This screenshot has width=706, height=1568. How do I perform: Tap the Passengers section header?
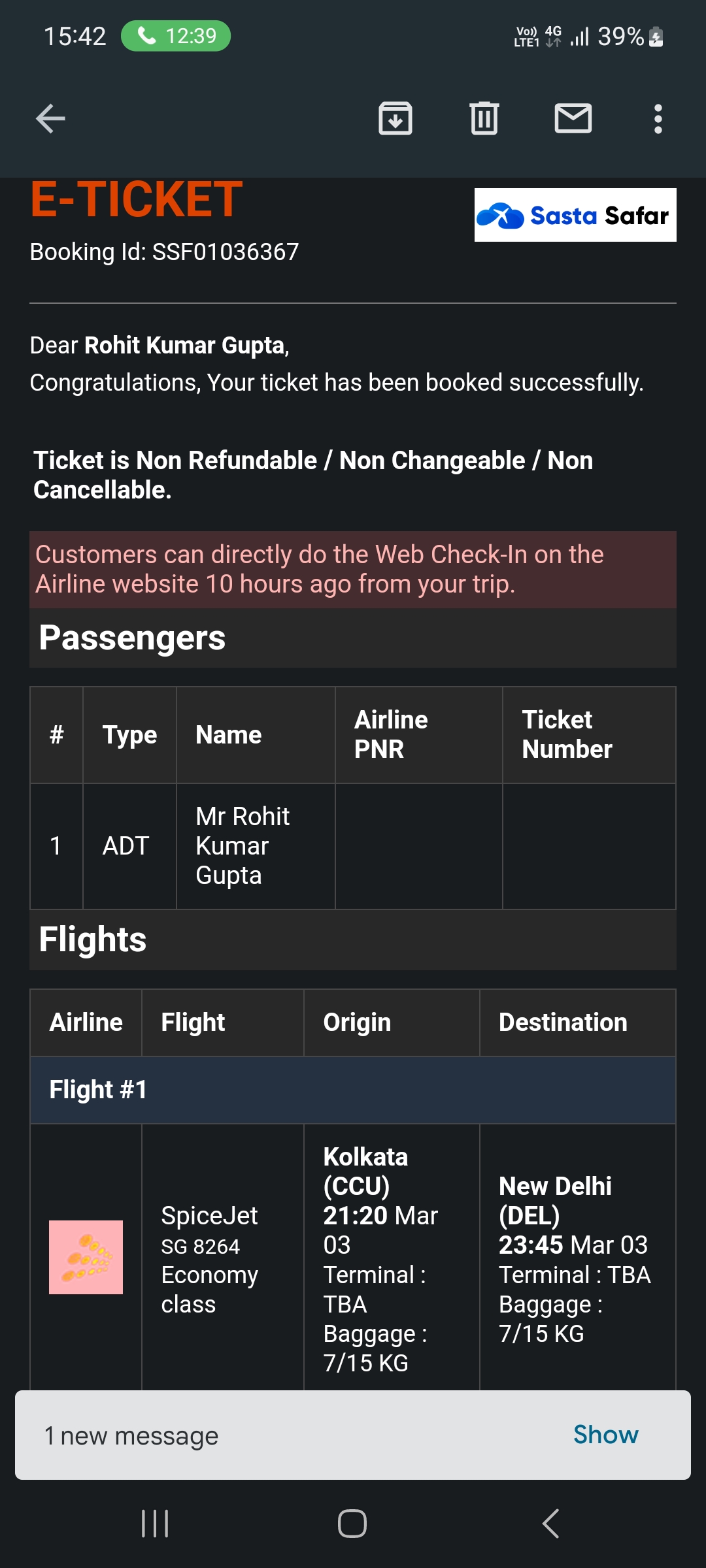click(132, 638)
